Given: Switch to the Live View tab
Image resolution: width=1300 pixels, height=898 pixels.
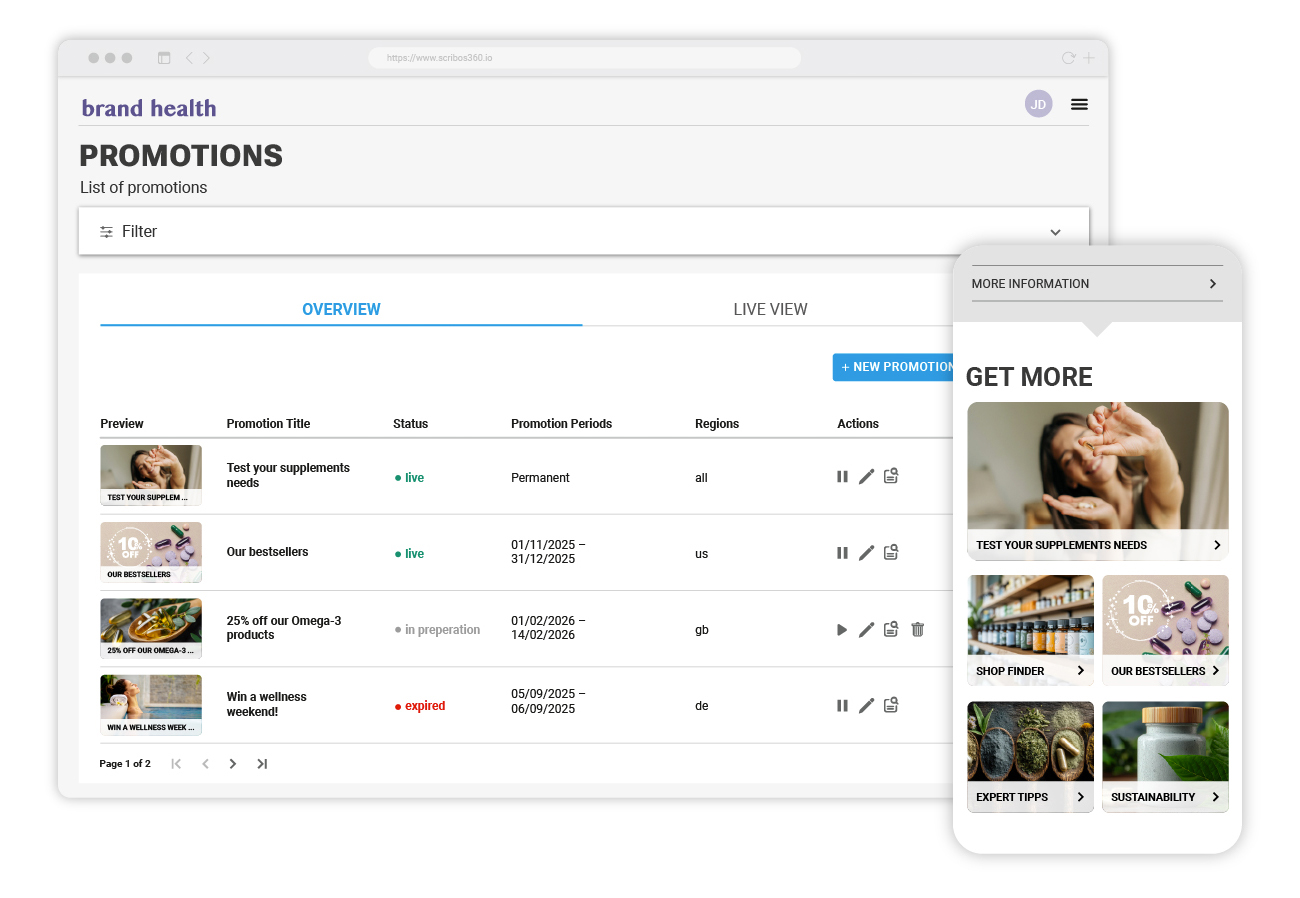Looking at the screenshot, I should coord(770,310).
